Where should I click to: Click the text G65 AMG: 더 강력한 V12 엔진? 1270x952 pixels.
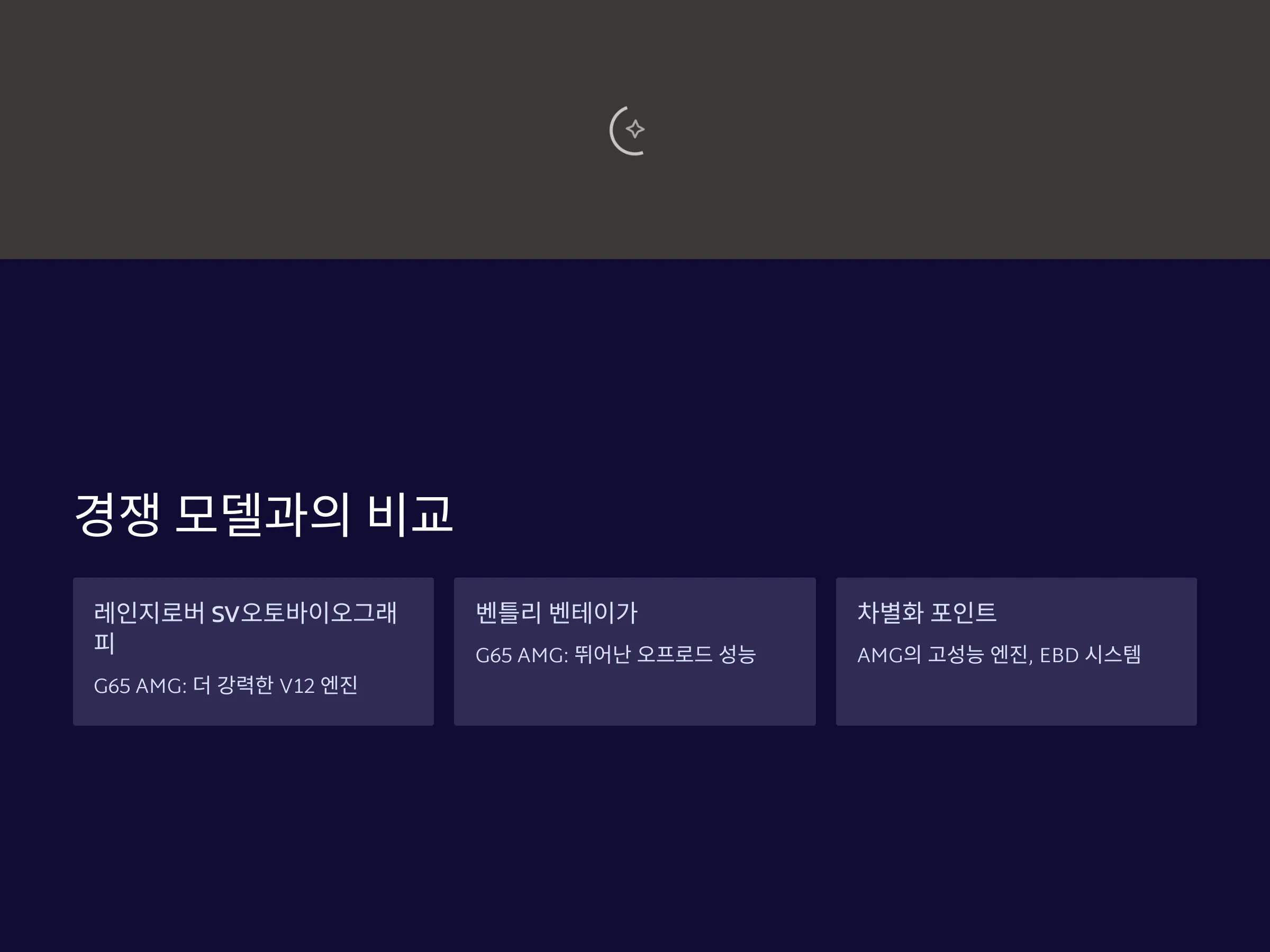(x=225, y=685)
